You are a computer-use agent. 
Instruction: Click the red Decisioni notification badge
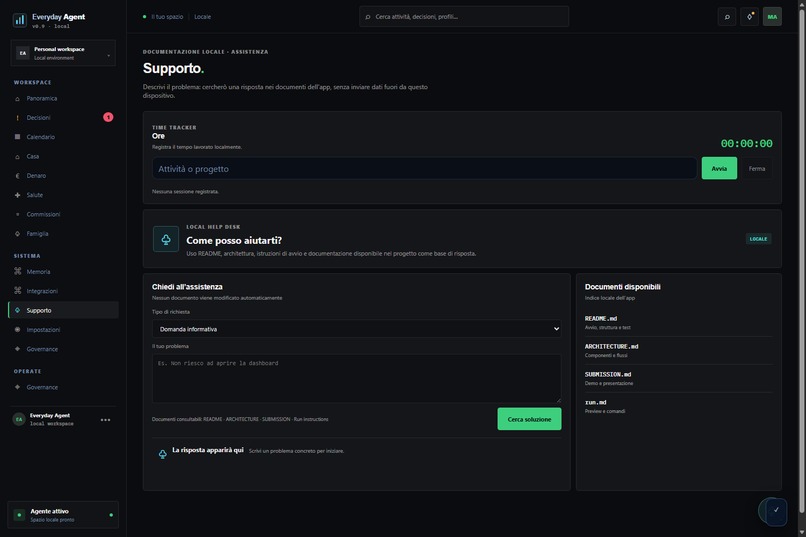click(x=108, y=117)
